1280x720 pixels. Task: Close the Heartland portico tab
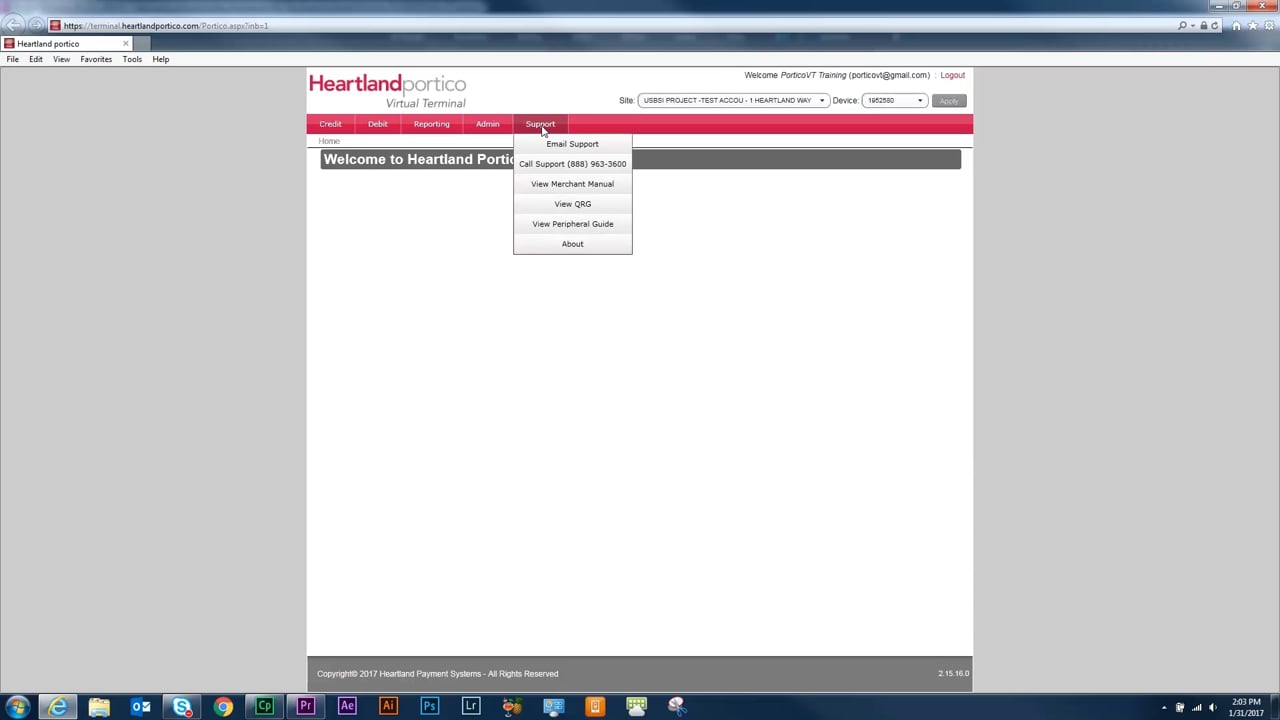coord(126,43)
